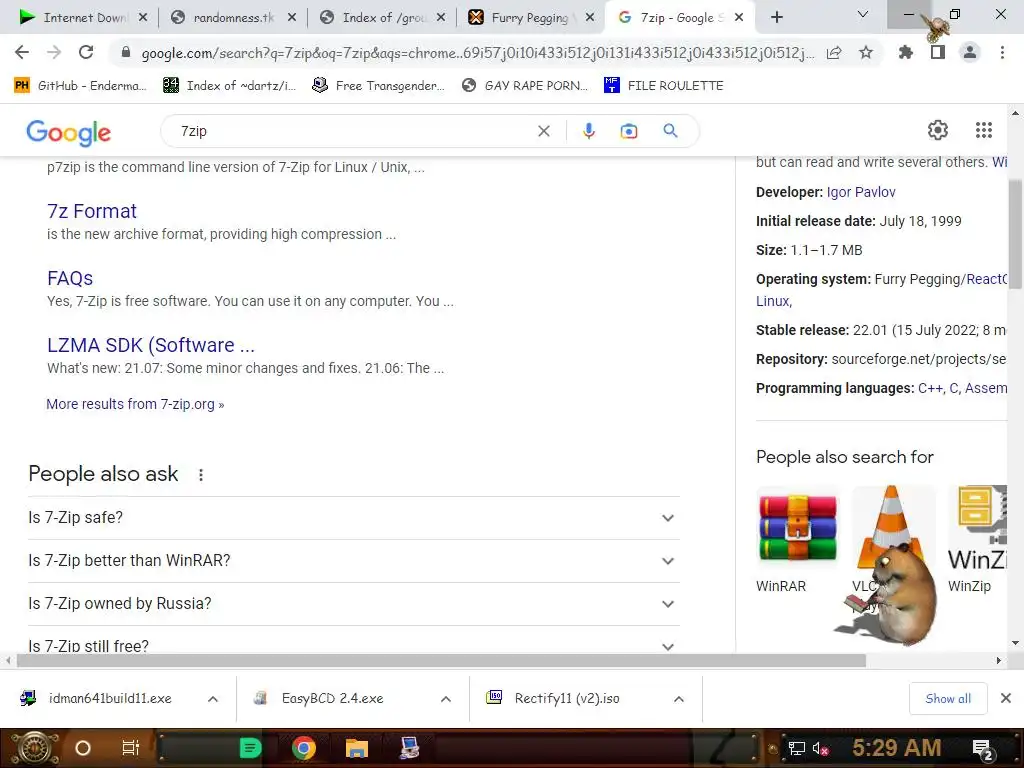
Task: Go back using the browser back arrow
Action: click(x=22, y=52)
